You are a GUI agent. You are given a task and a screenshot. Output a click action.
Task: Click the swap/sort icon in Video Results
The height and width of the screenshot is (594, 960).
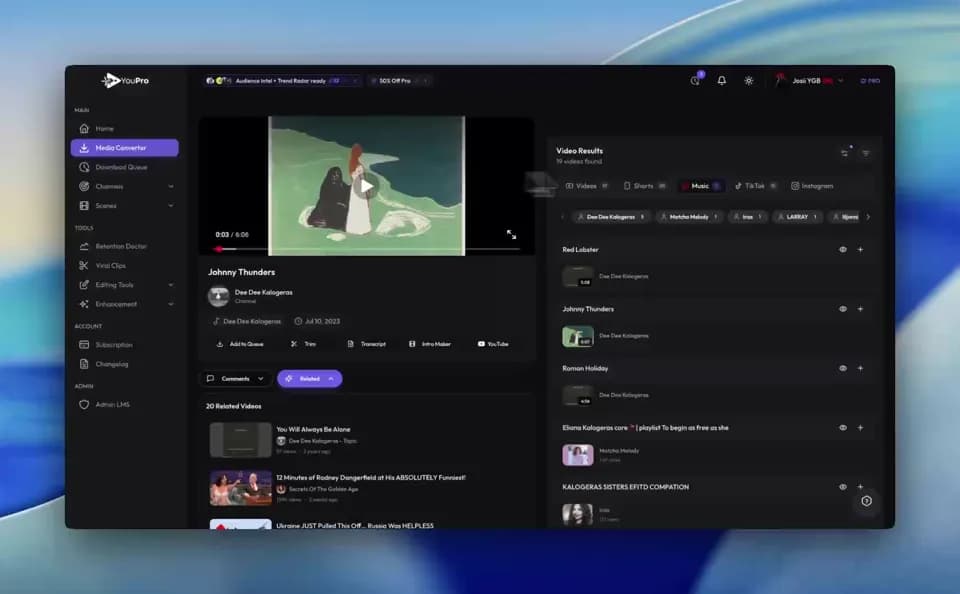pyautogui.click(x=845, y=153)
